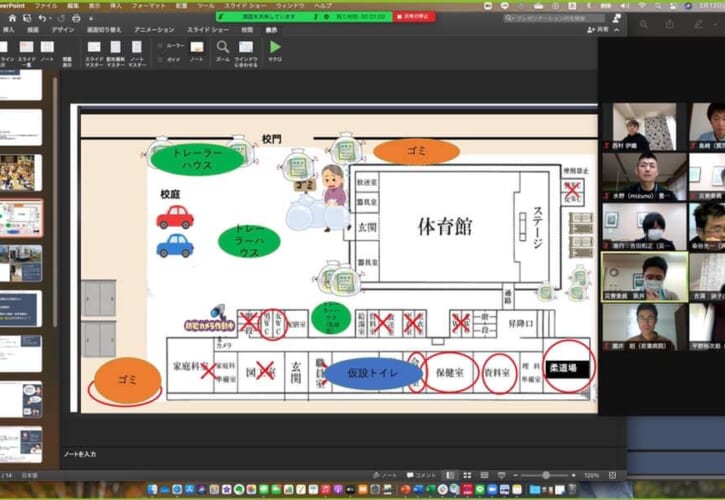Open the ファイル menu
The width and height of the screenshot is (725, 500).
(46, 6)
